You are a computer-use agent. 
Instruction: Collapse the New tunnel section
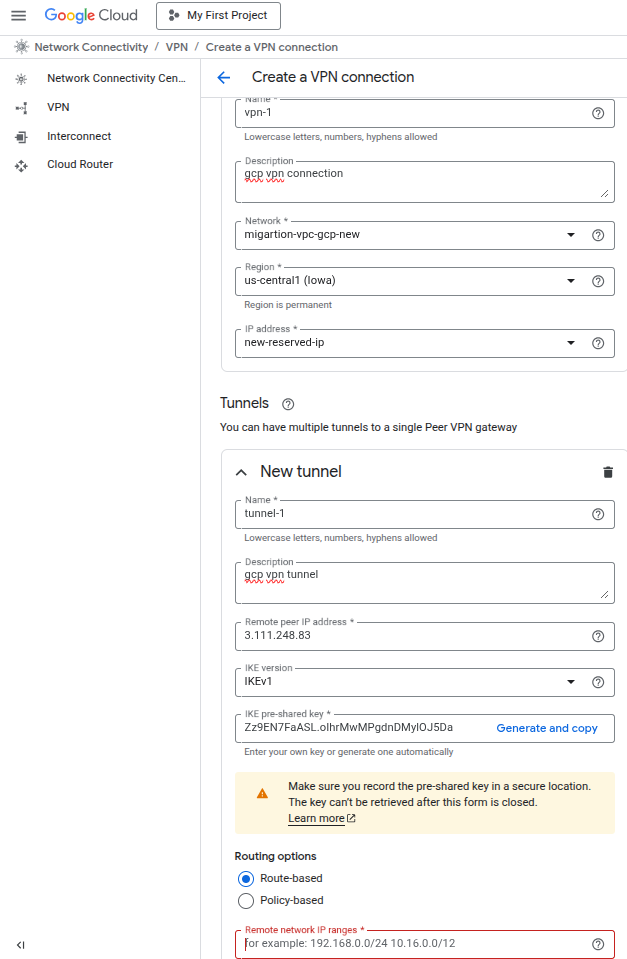click(241, 472)
